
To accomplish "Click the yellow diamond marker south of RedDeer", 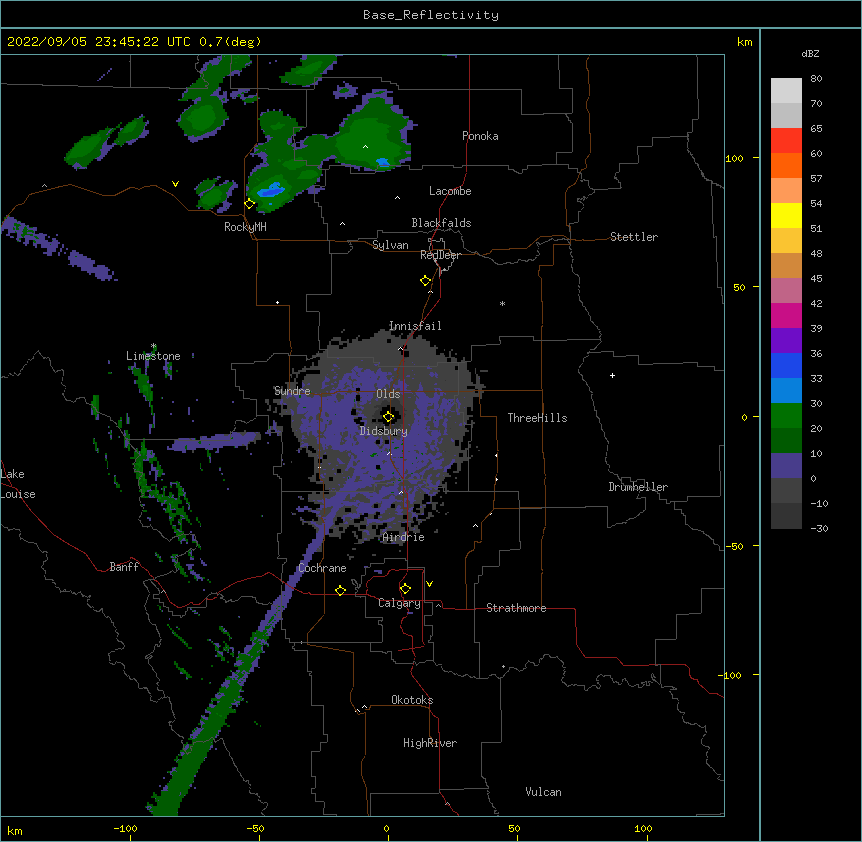I will [x=426, y=281].
